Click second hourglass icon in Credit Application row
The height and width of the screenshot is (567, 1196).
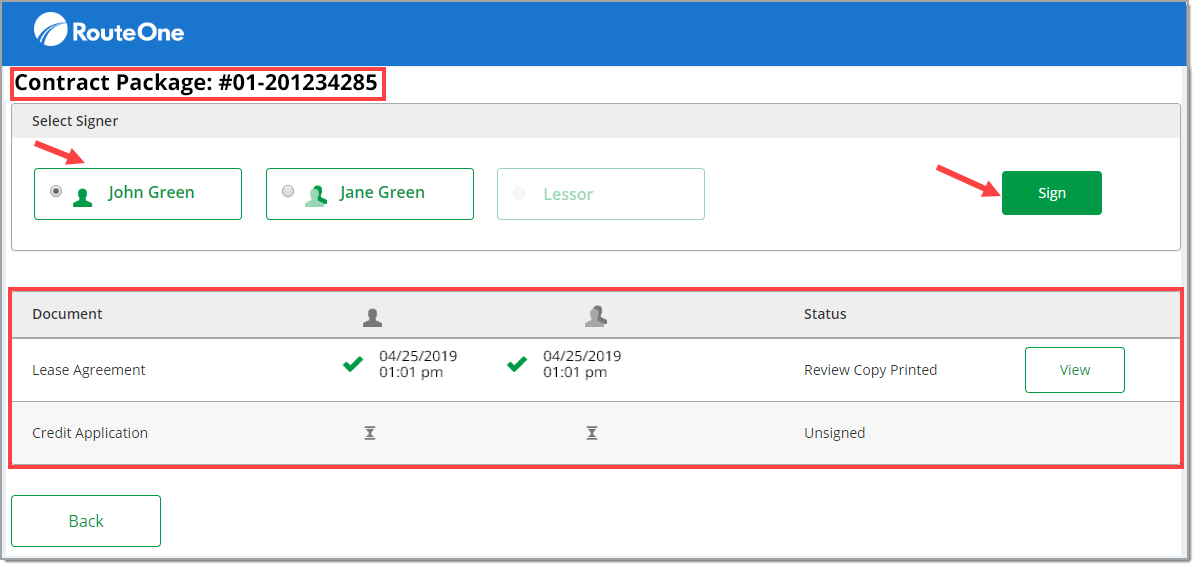(x=591, y=433)
